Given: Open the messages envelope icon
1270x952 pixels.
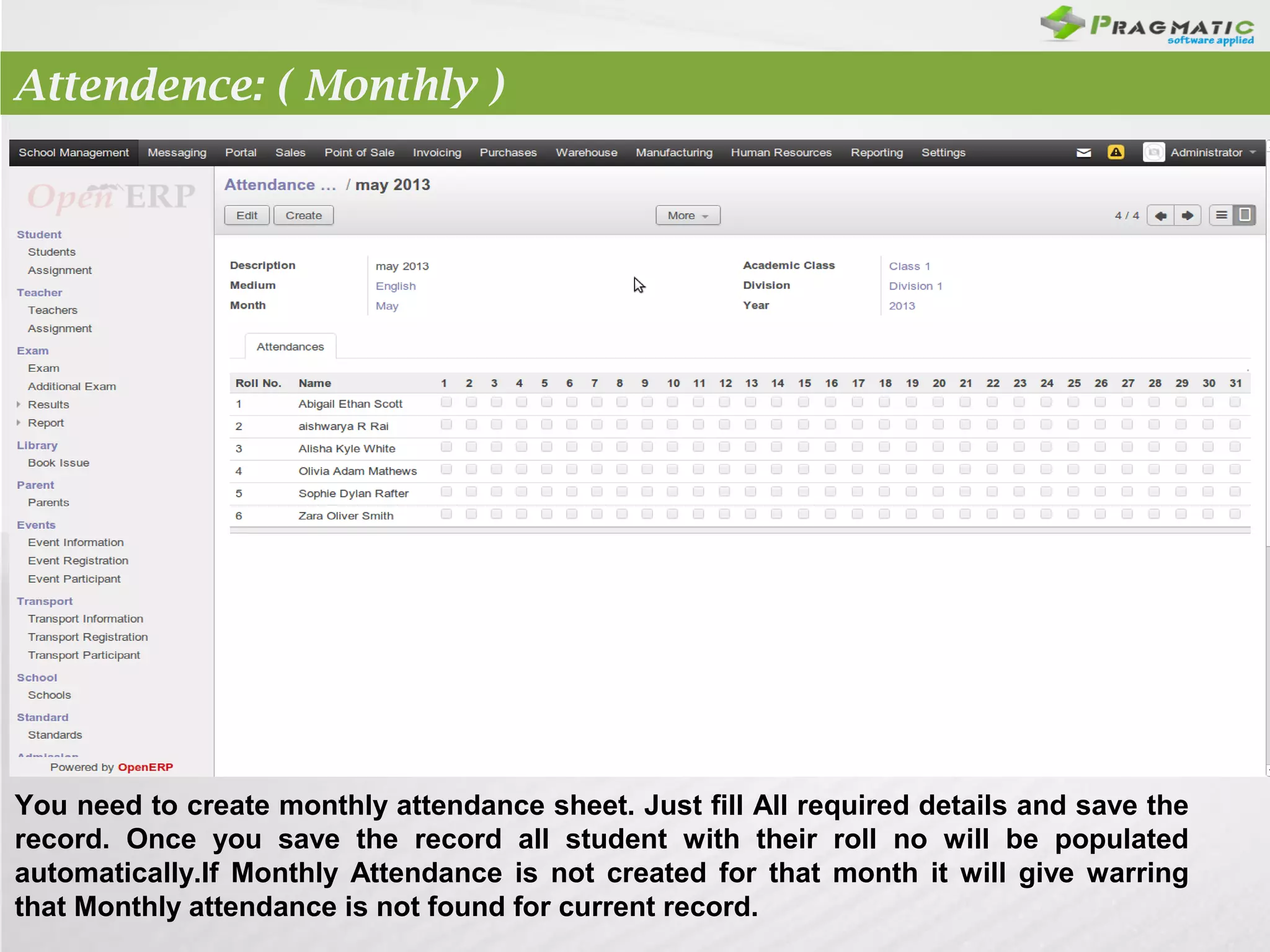Looking at the screenshot, I should (1083, 152).
